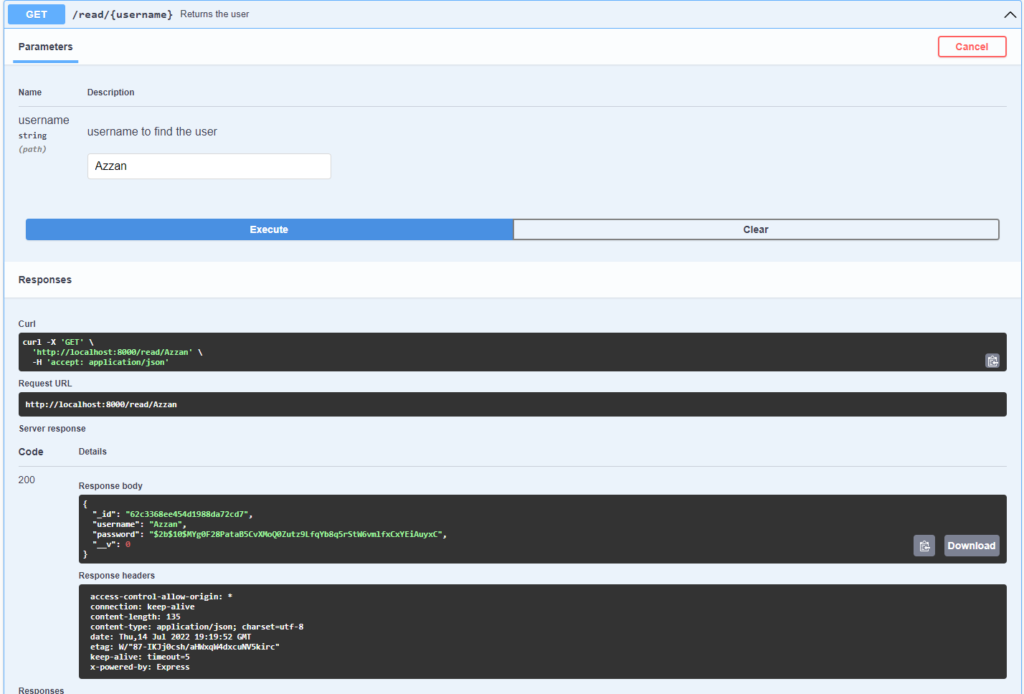The width and height of the screenshot is (1024, 694).
Task: Click the 200 response code
Action: pos(29,479)
